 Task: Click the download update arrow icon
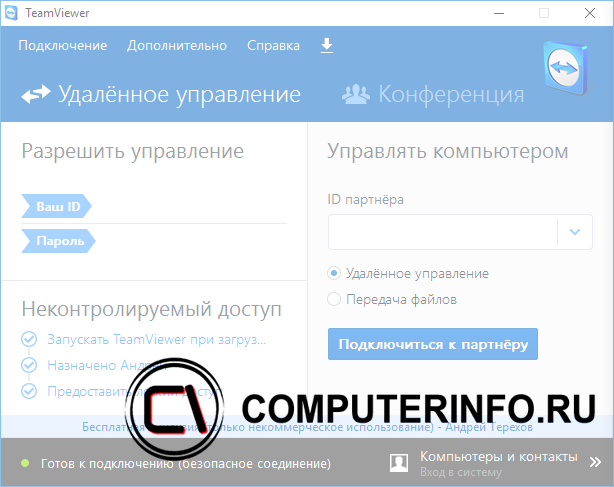327,45
